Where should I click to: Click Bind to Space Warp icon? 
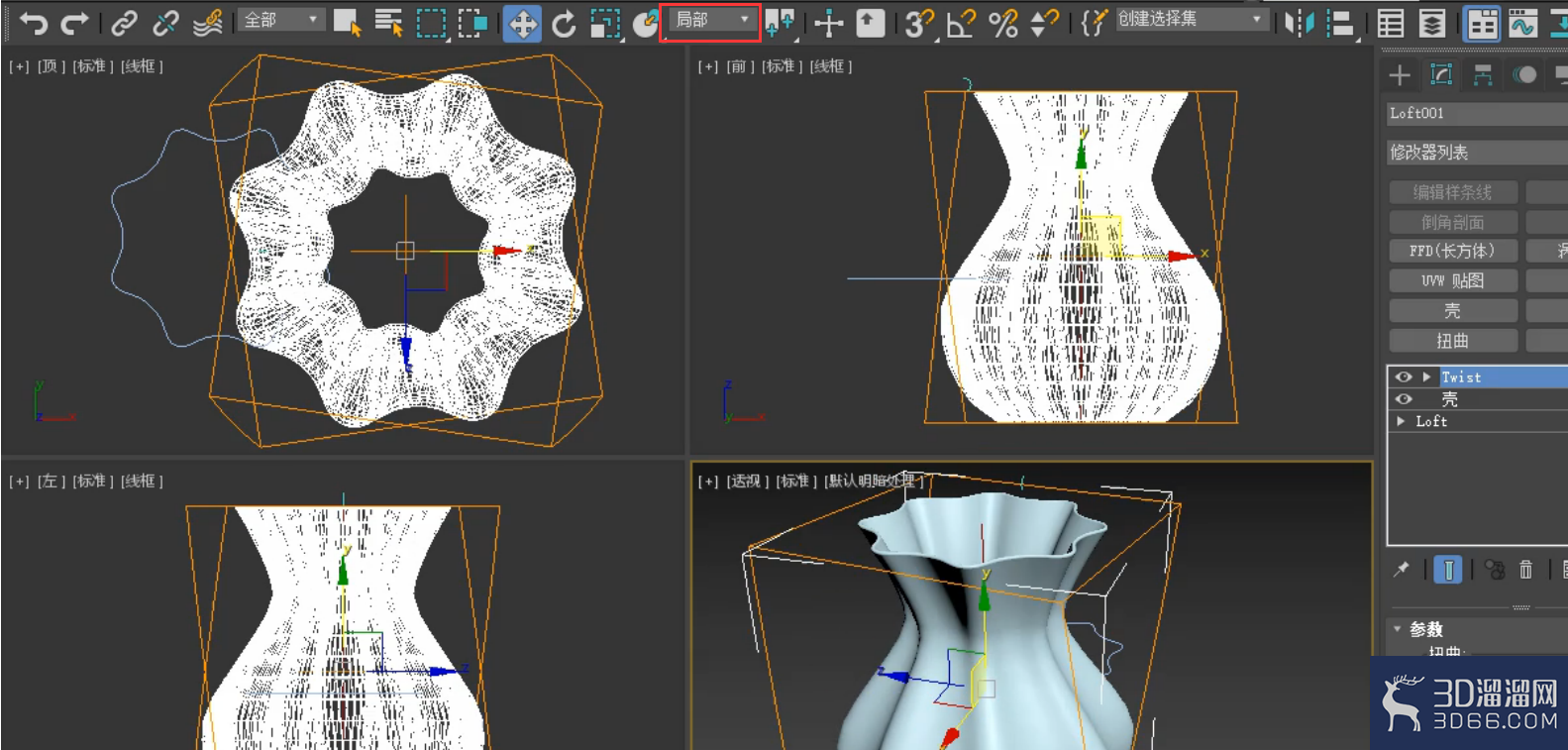[x=207, y=23]
